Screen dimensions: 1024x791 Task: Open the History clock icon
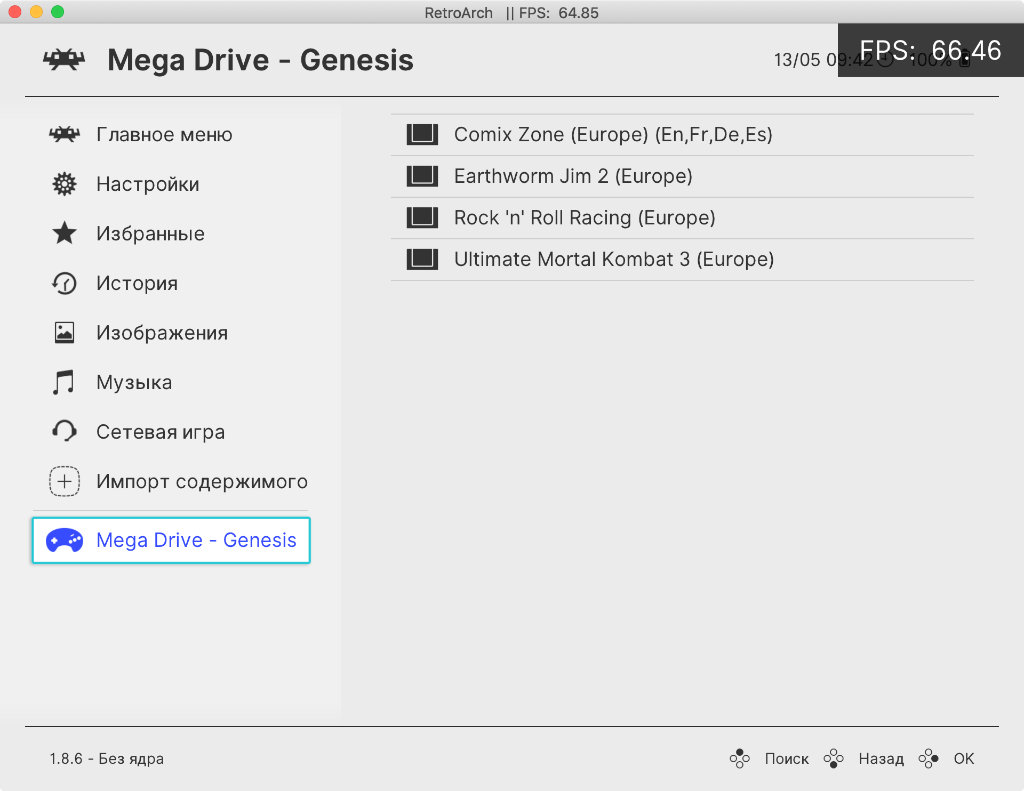coord(64,284)
